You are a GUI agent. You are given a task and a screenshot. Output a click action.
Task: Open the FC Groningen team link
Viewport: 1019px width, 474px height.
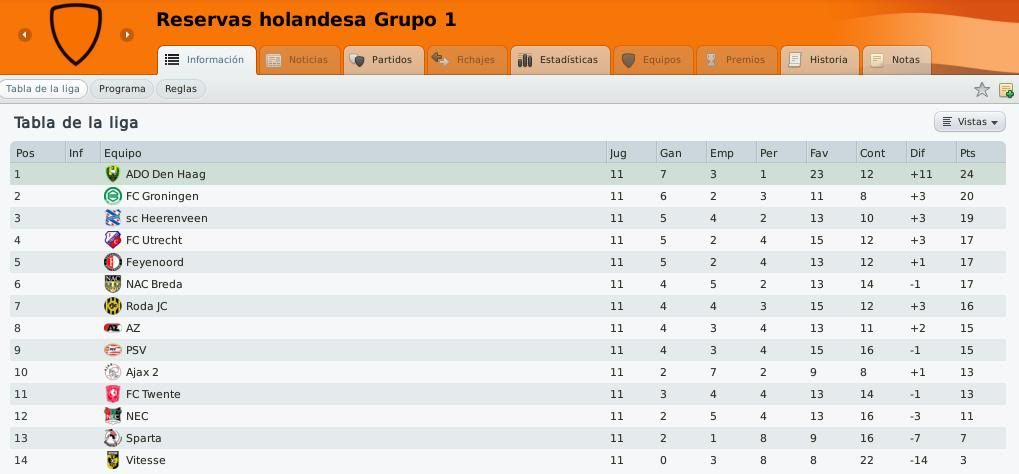[162, 196]
